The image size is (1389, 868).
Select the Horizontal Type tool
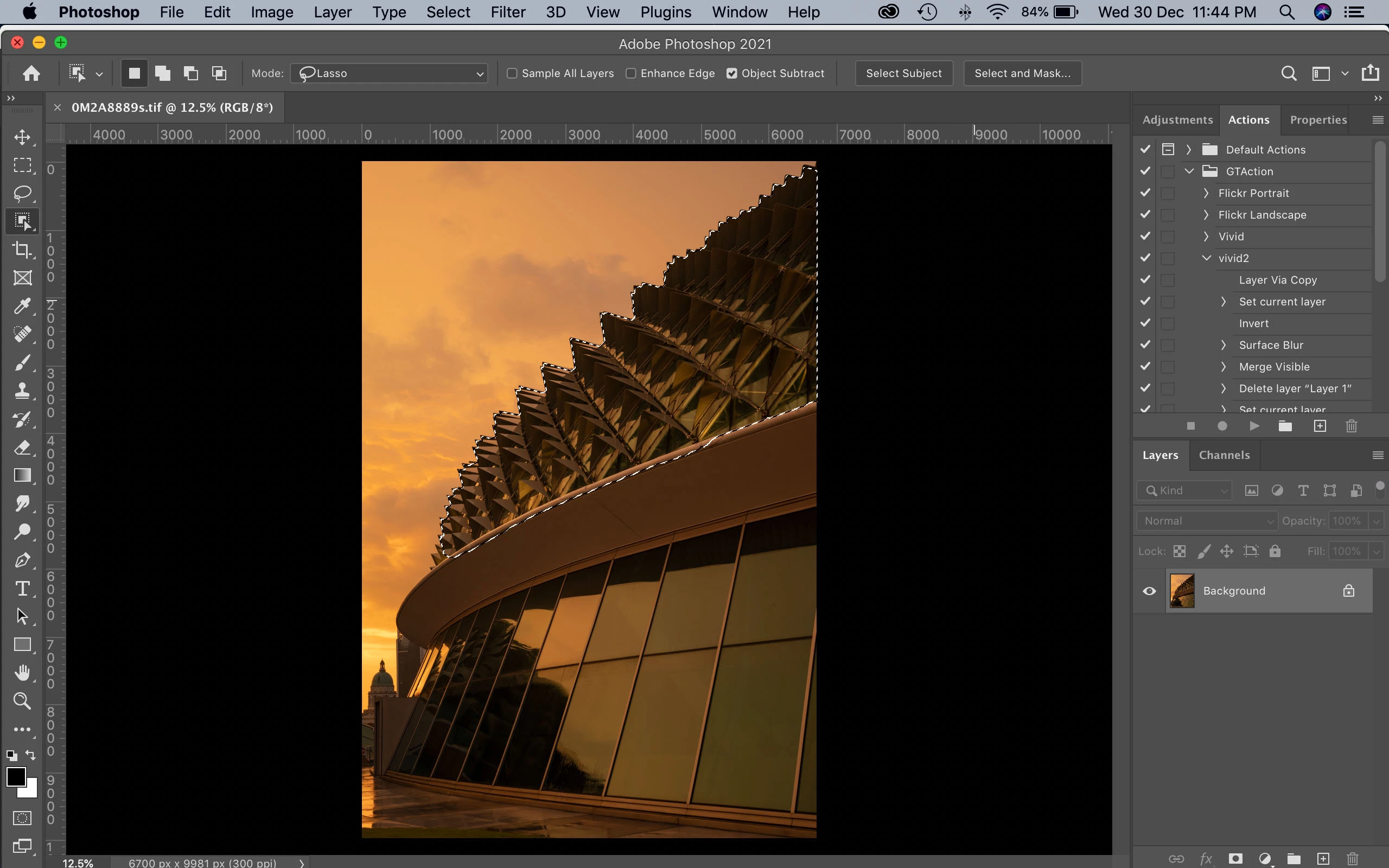coord(22,589)
